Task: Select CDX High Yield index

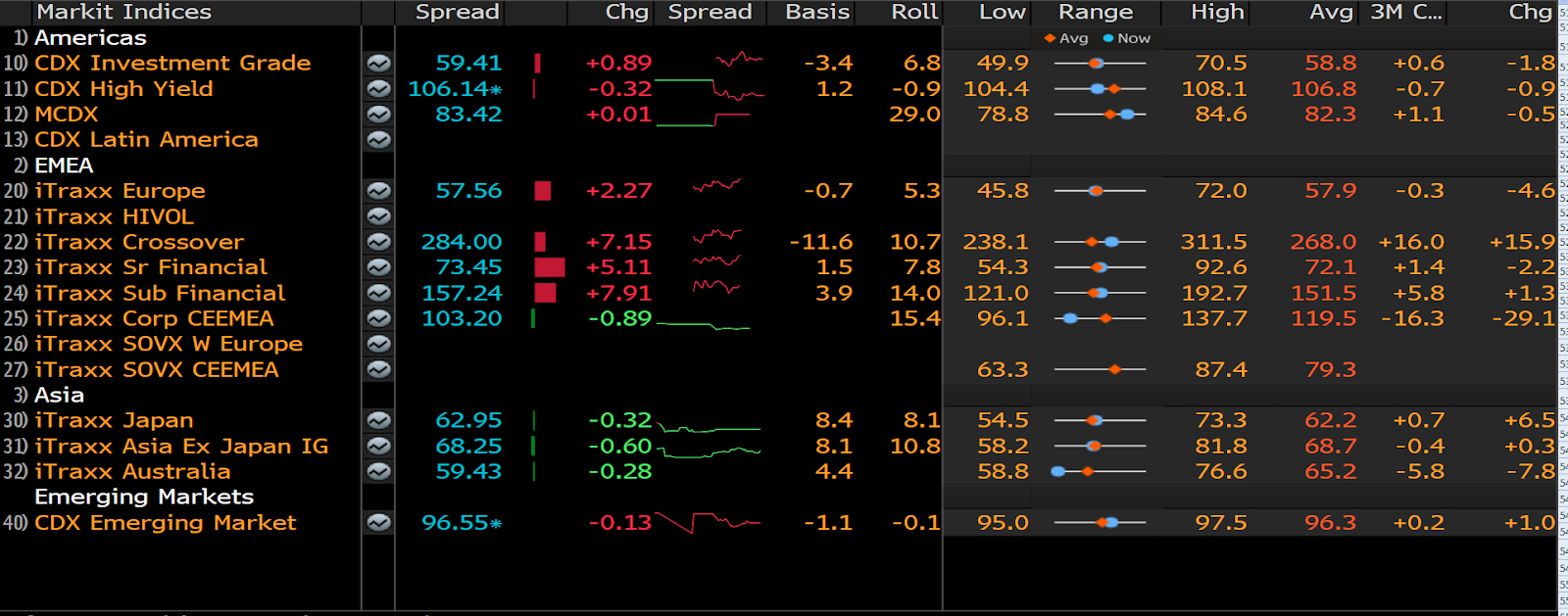Action: click(123, 88)
